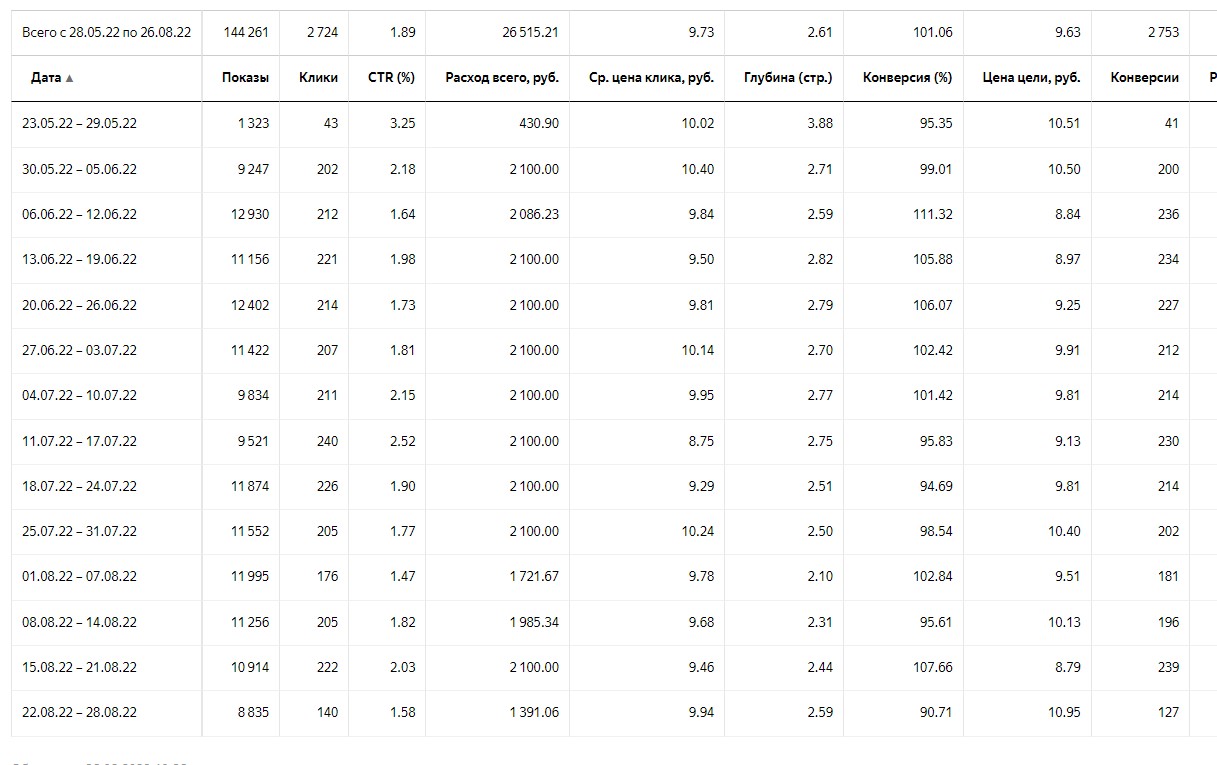Click date range 11.07.22 – 17.07.22

click(80, 441)
